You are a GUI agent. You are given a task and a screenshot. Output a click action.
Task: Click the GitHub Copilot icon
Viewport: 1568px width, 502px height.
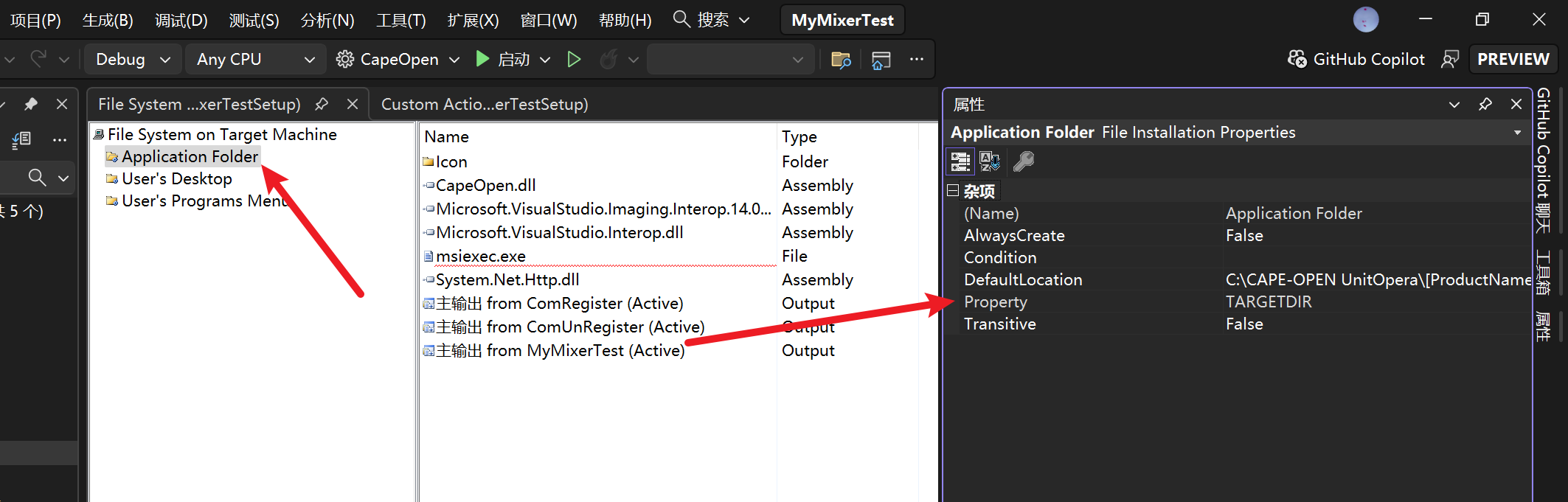1297,59
